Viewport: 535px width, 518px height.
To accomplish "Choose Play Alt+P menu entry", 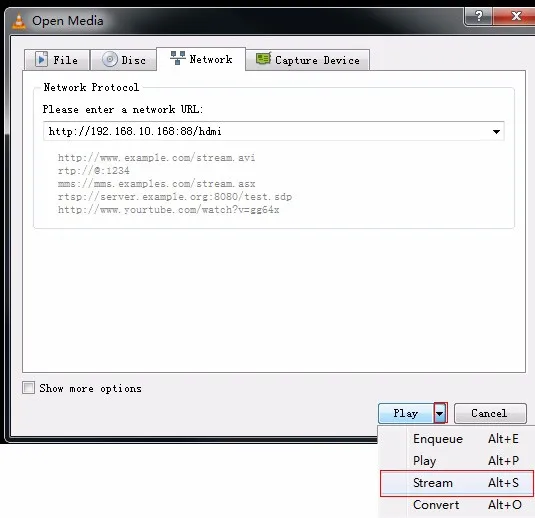I will (x=457, y=461).
